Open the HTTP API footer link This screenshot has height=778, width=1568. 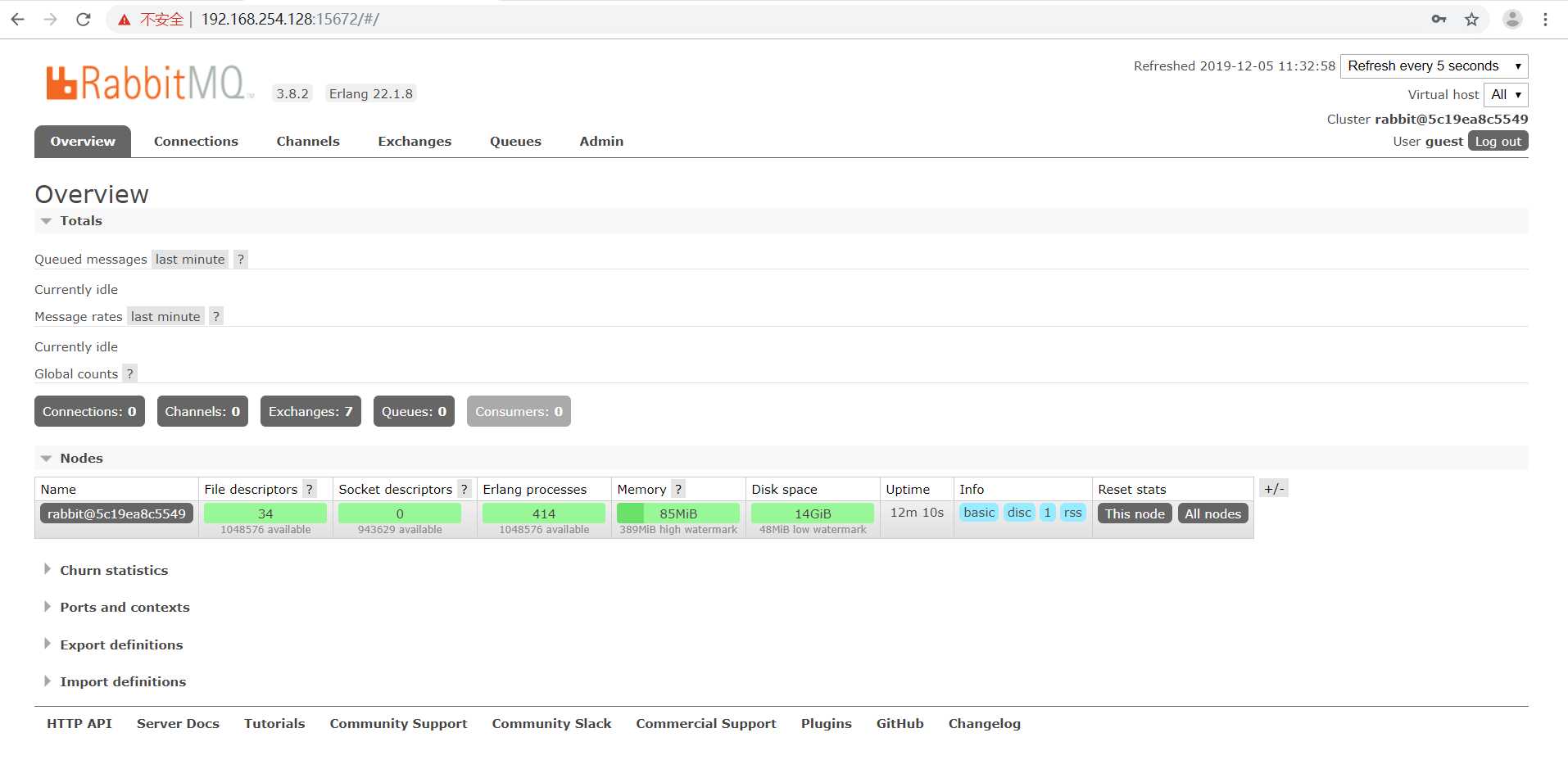[x=79, y=724]
